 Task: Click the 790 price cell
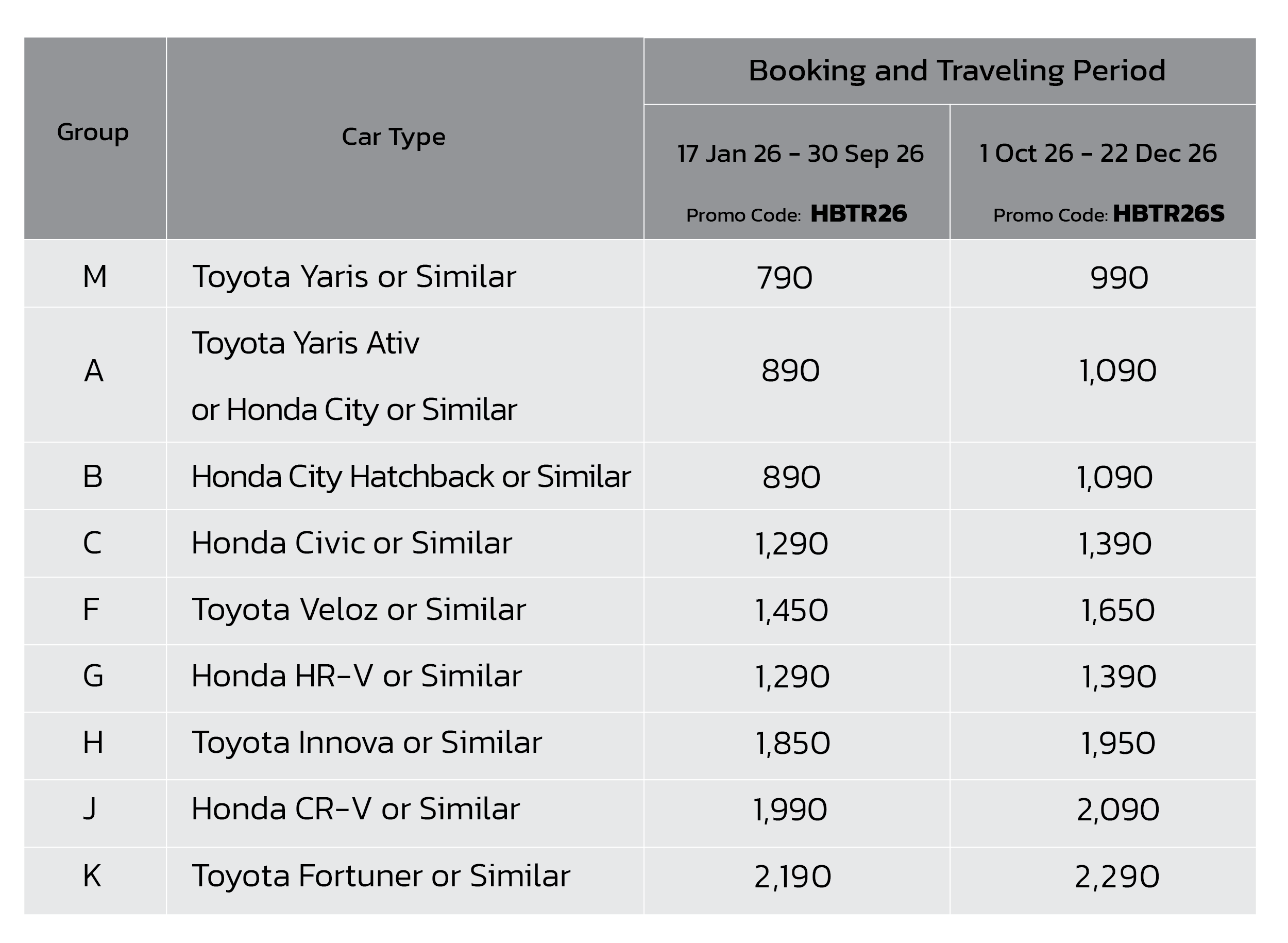[x=784, y=278]
